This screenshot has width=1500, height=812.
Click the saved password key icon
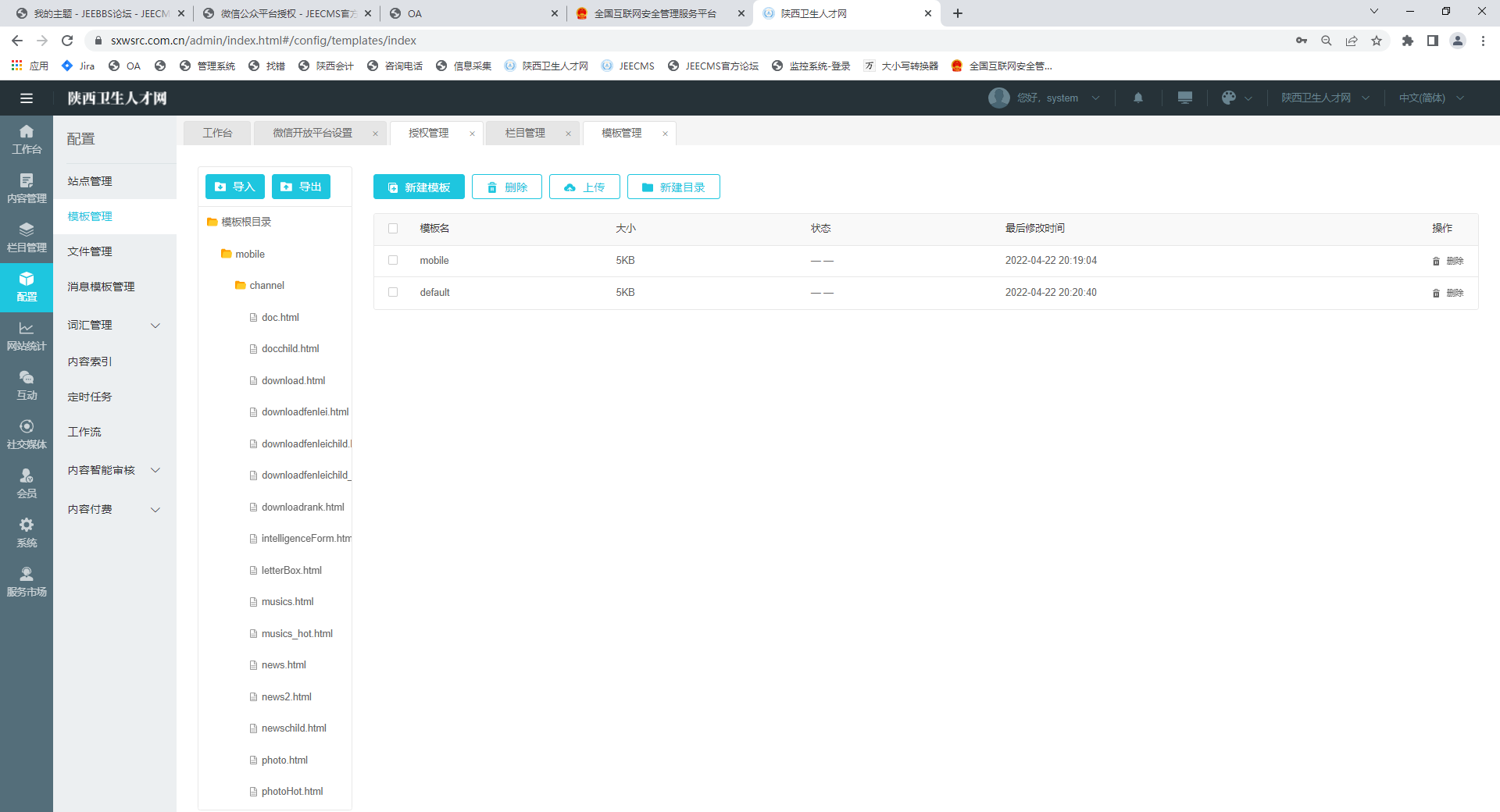pos(1302,41)
